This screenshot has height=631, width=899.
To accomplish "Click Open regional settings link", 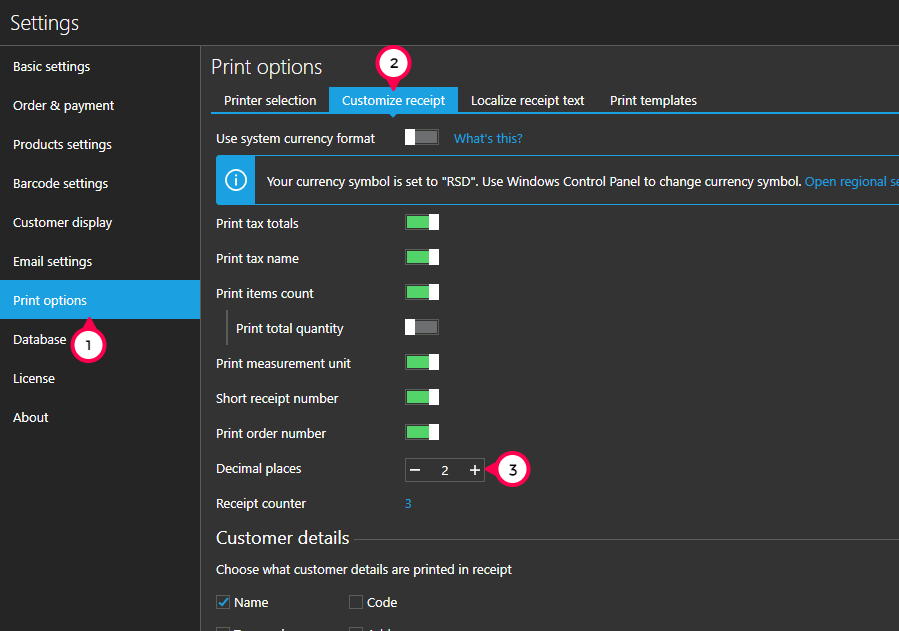I will coord(851,182).
